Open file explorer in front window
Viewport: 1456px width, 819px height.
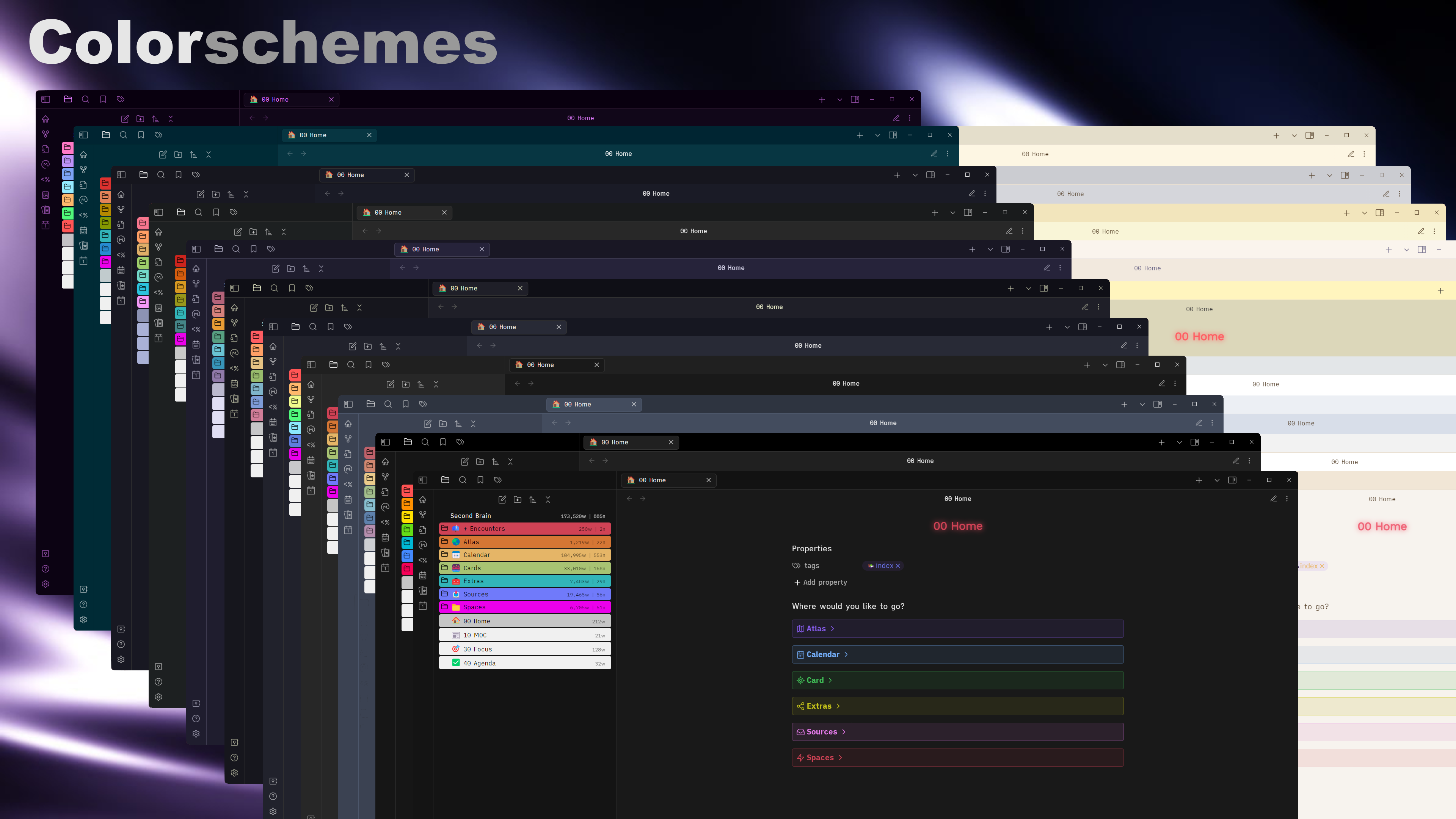[446, 480]
